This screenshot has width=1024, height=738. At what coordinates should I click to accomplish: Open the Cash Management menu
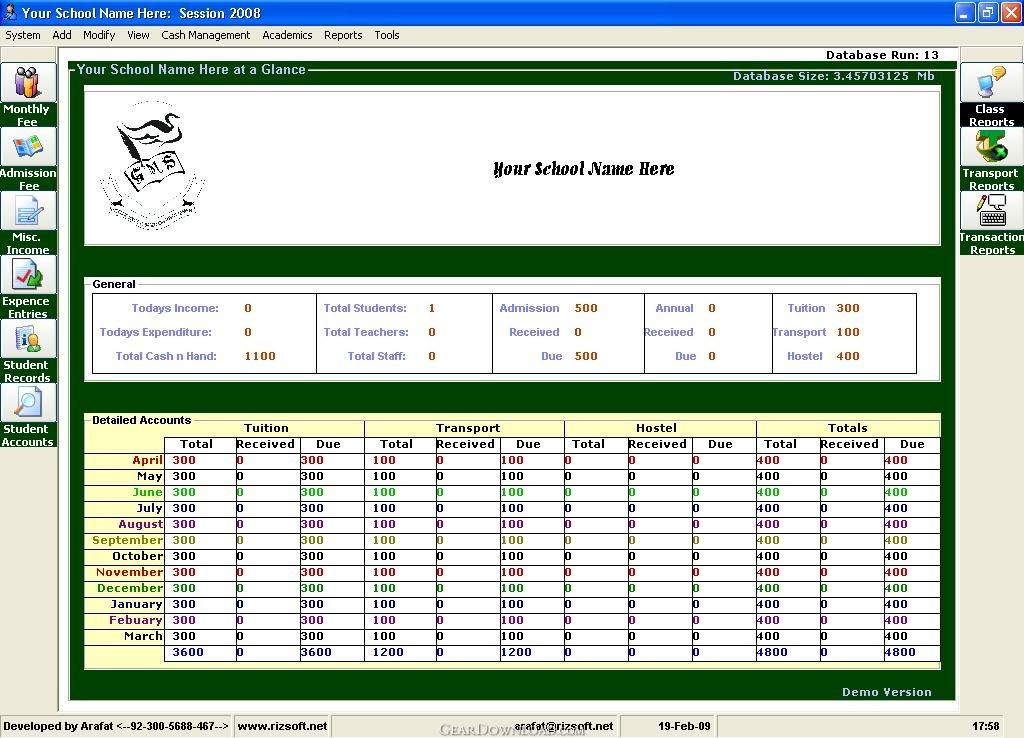[x=206, y=35]
